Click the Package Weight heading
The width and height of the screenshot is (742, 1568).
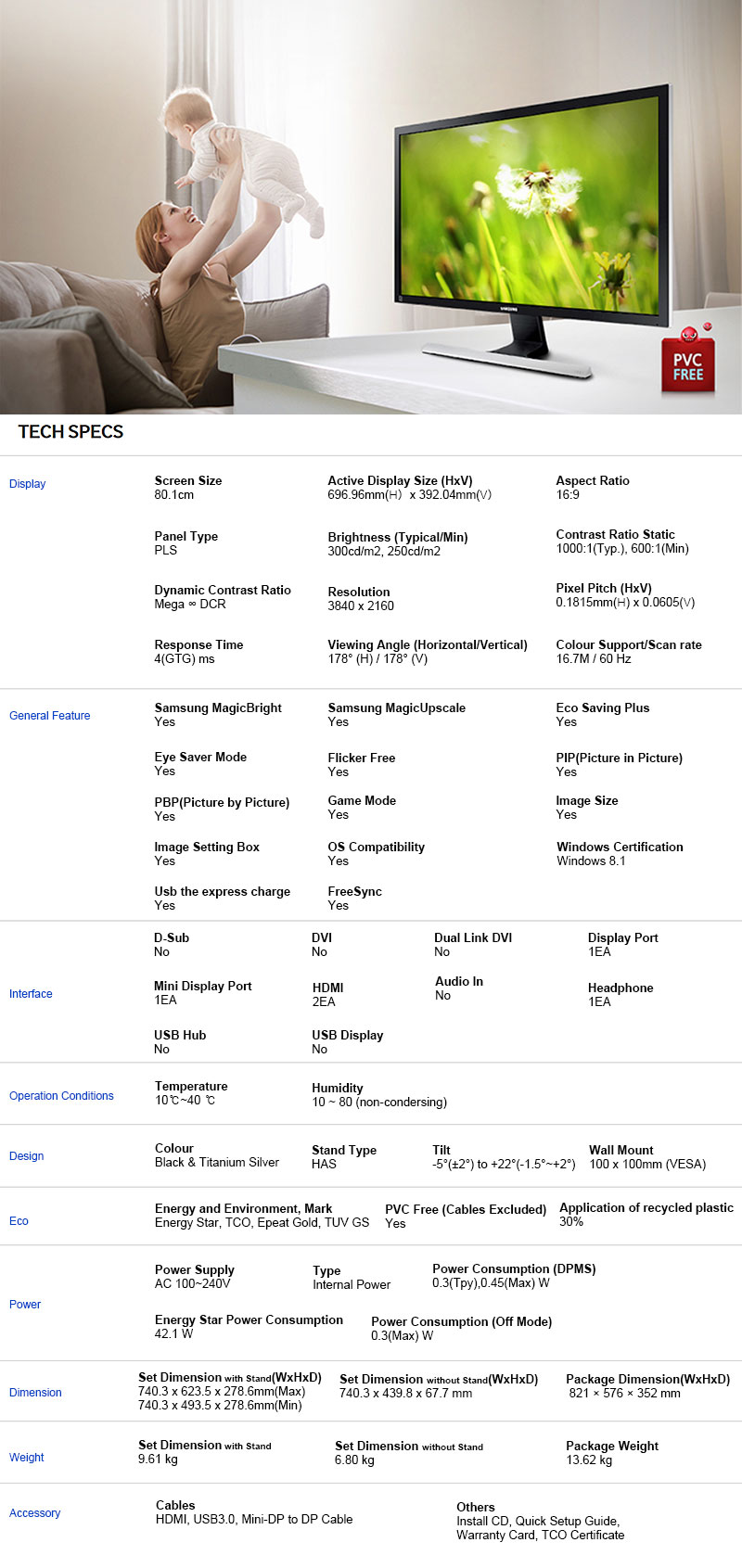click(x=612, y=1446)
